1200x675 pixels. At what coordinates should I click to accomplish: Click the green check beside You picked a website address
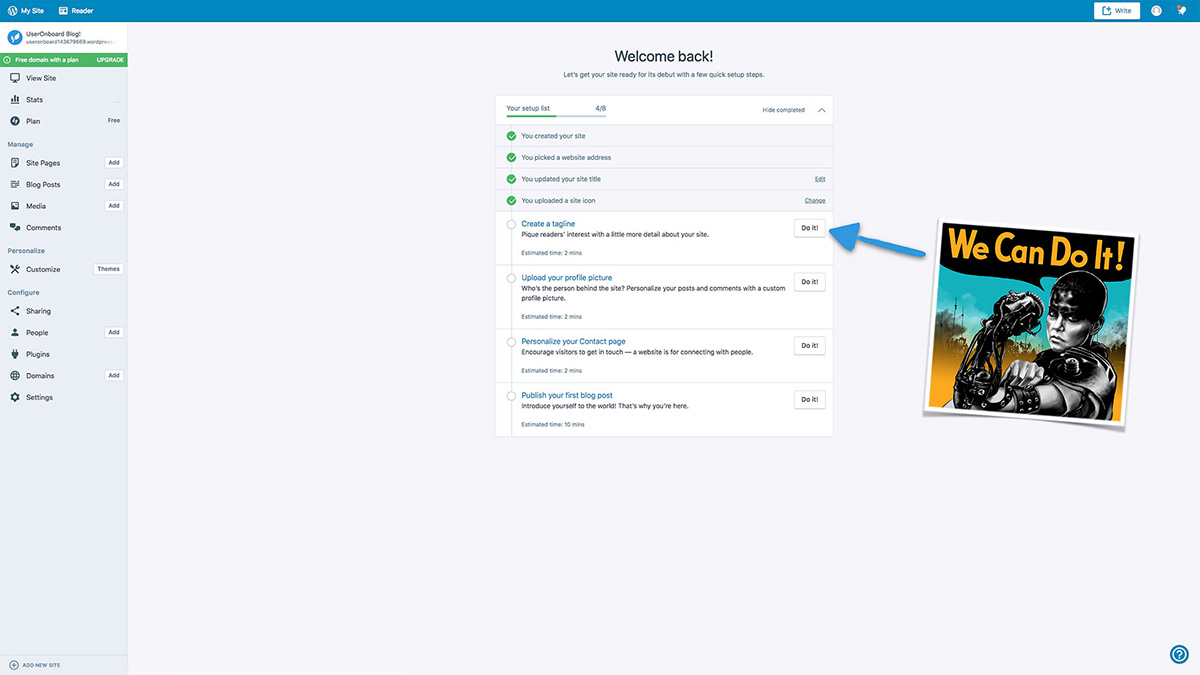pyautogui.click(x=511, y=158)
